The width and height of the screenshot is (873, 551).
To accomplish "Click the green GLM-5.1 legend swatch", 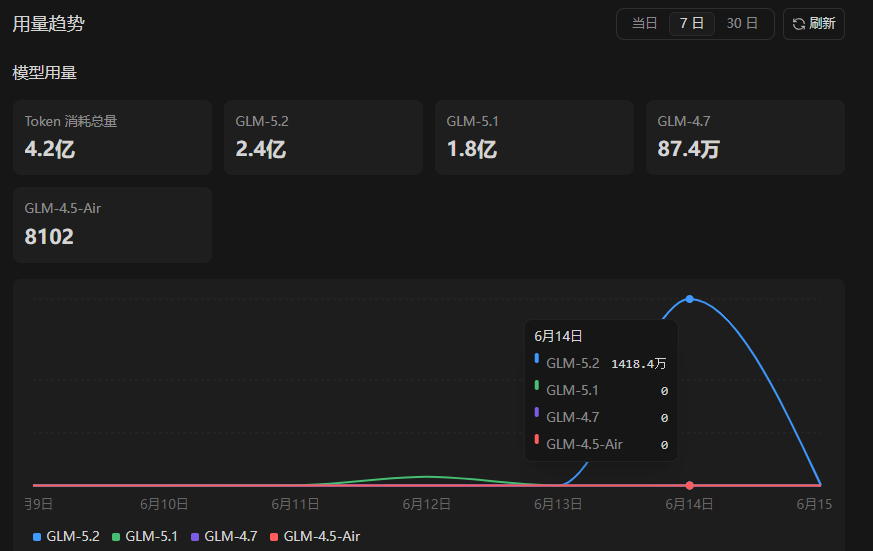I will click(116, 537).
